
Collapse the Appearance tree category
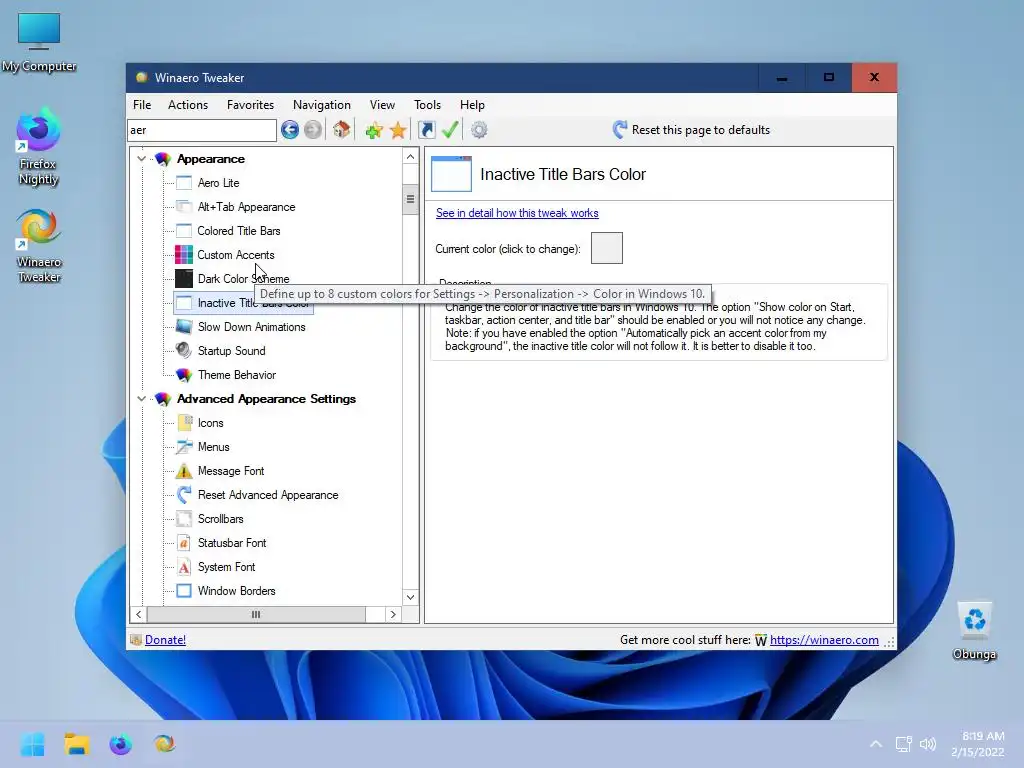[x=141, y=159]
